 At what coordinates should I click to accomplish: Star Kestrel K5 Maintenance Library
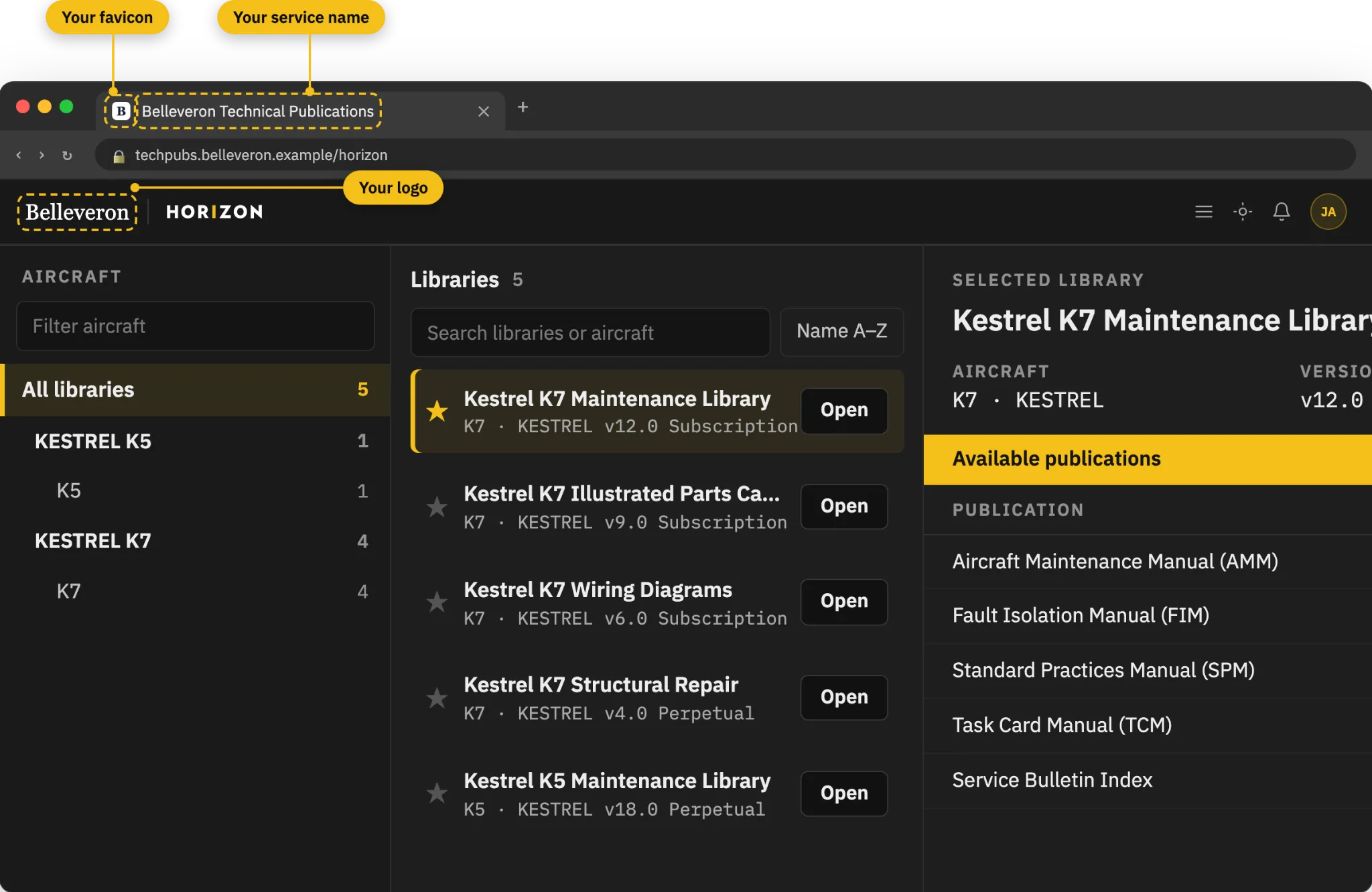(437, 793)
